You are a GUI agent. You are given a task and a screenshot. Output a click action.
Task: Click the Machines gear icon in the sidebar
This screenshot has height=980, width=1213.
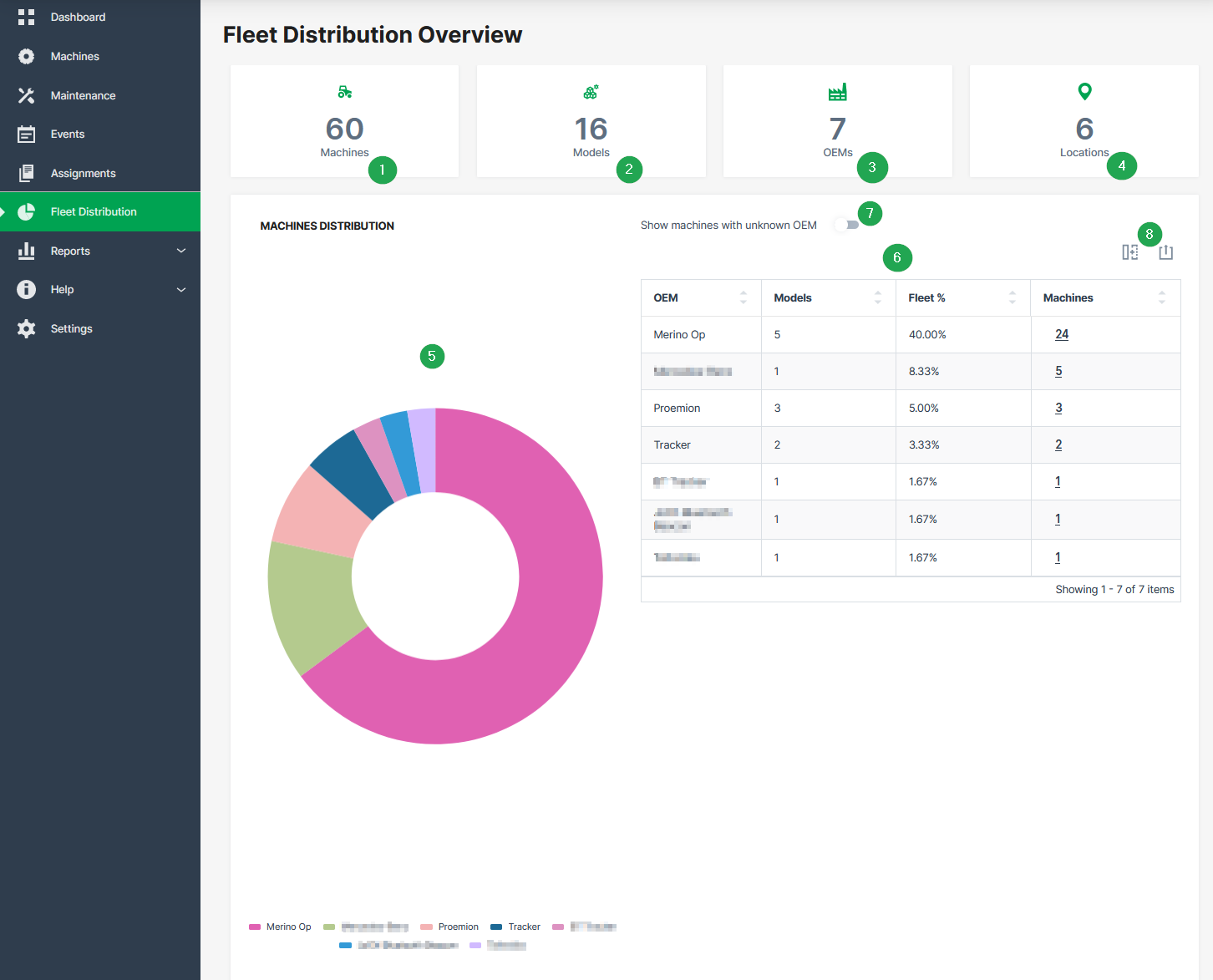(x=26, y=57)
